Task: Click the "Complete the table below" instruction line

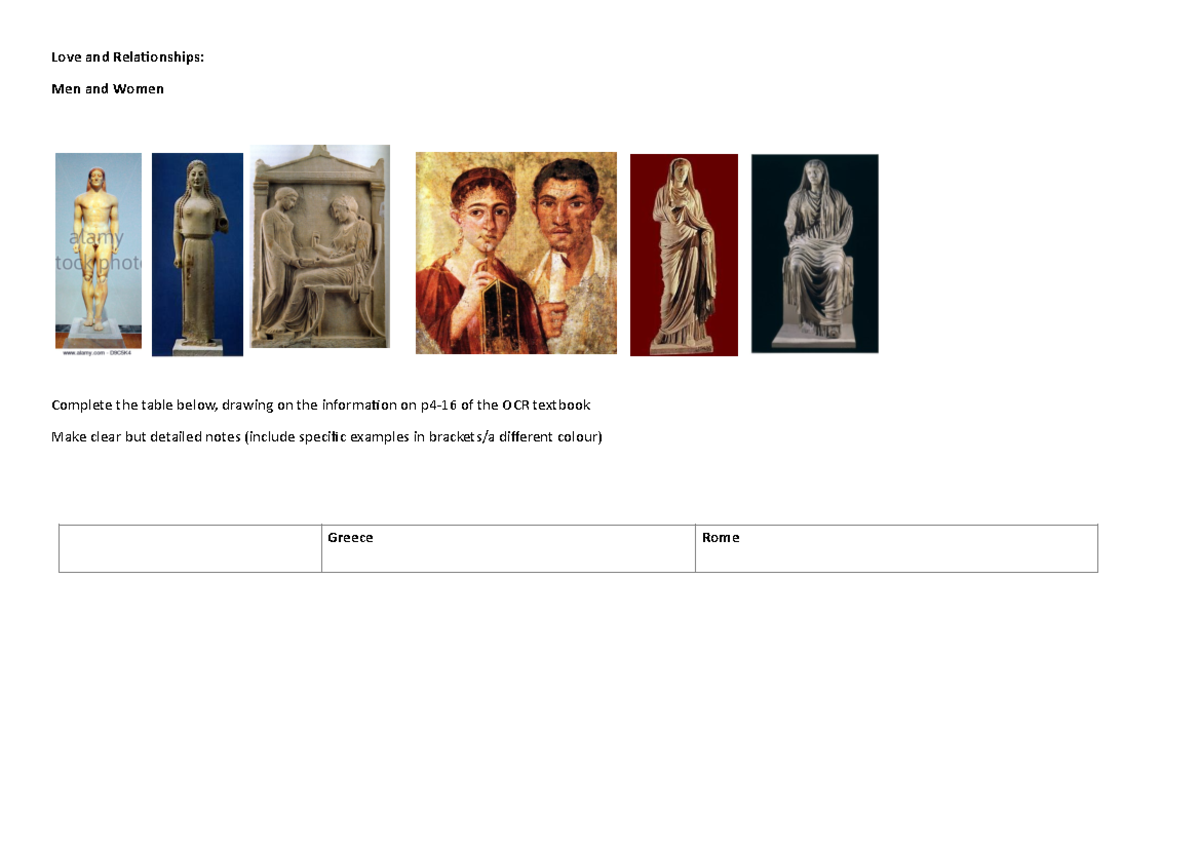Action: (320, 405)
